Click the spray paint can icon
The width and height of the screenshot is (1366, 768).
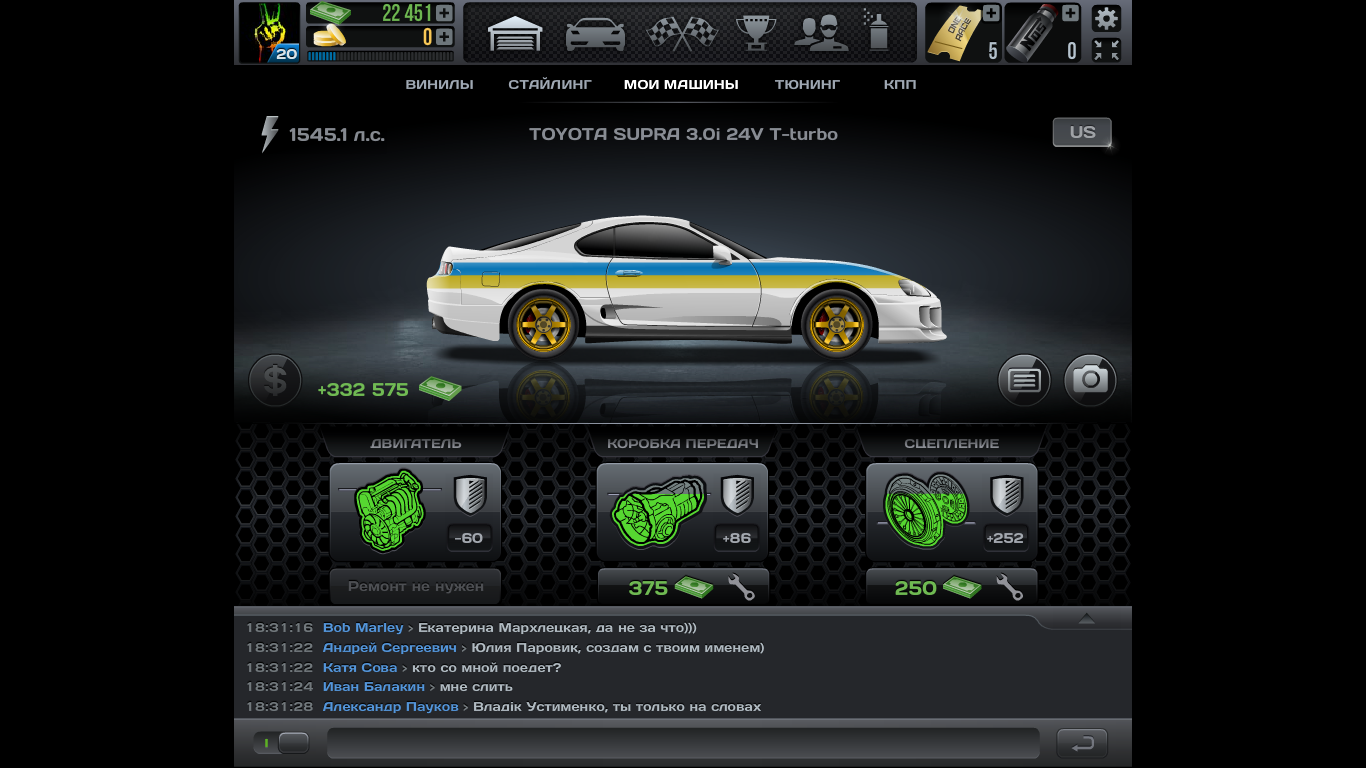[878, 33]
